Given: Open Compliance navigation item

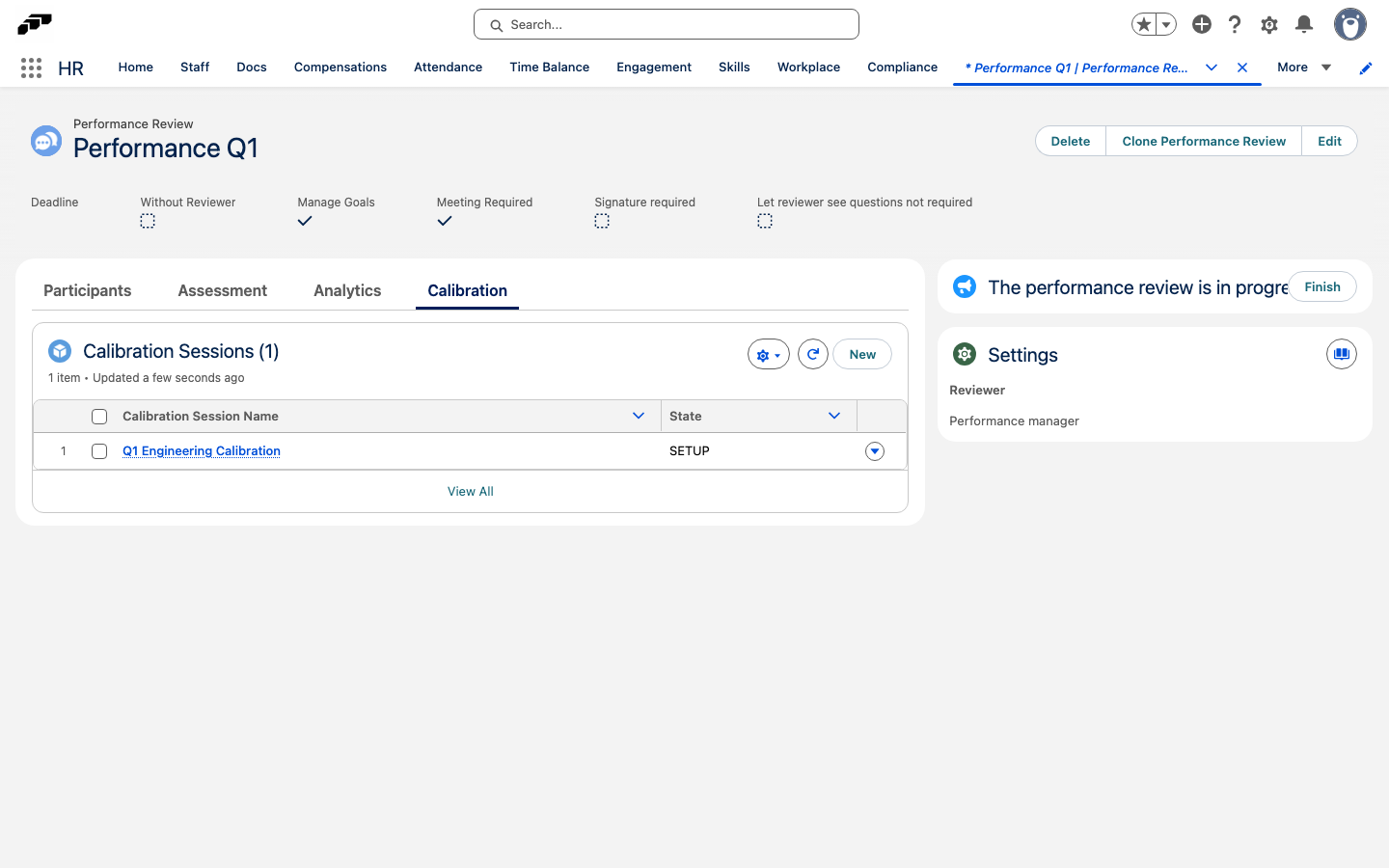Looking at the screenshot, I should pyautogui.click(x=903, y=68).
